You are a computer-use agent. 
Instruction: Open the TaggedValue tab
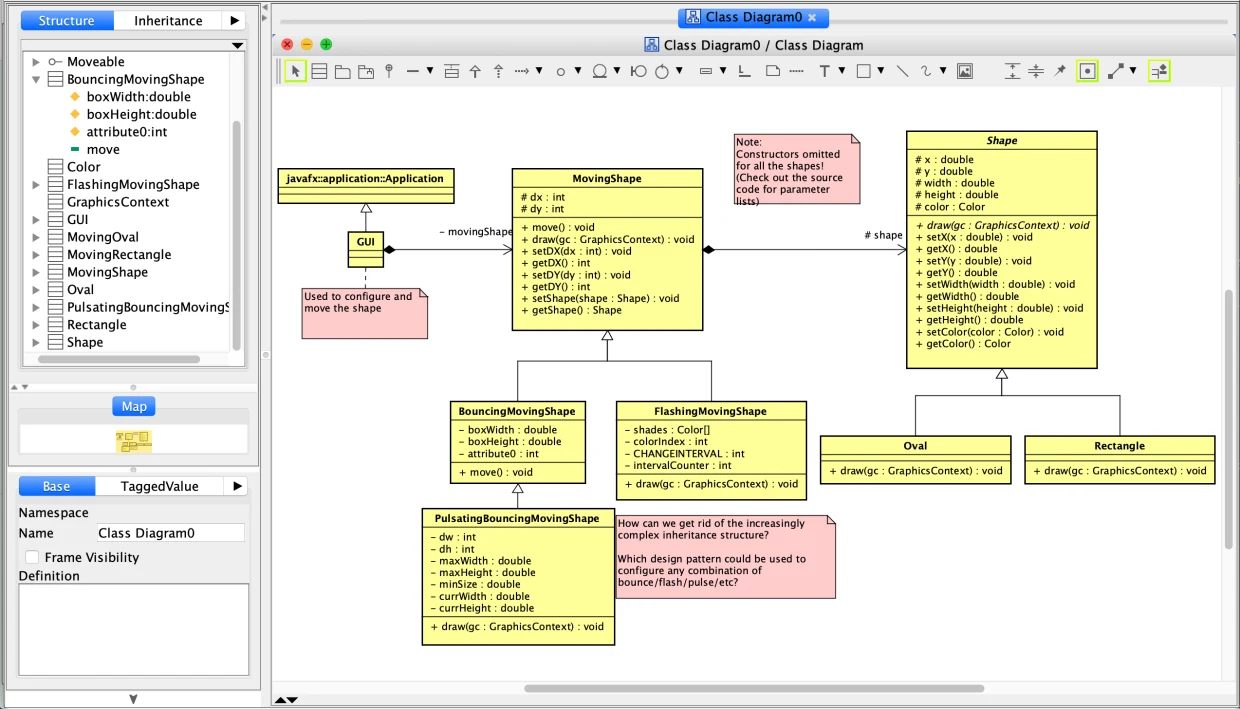pyautogui.click(x=159, y=486)
